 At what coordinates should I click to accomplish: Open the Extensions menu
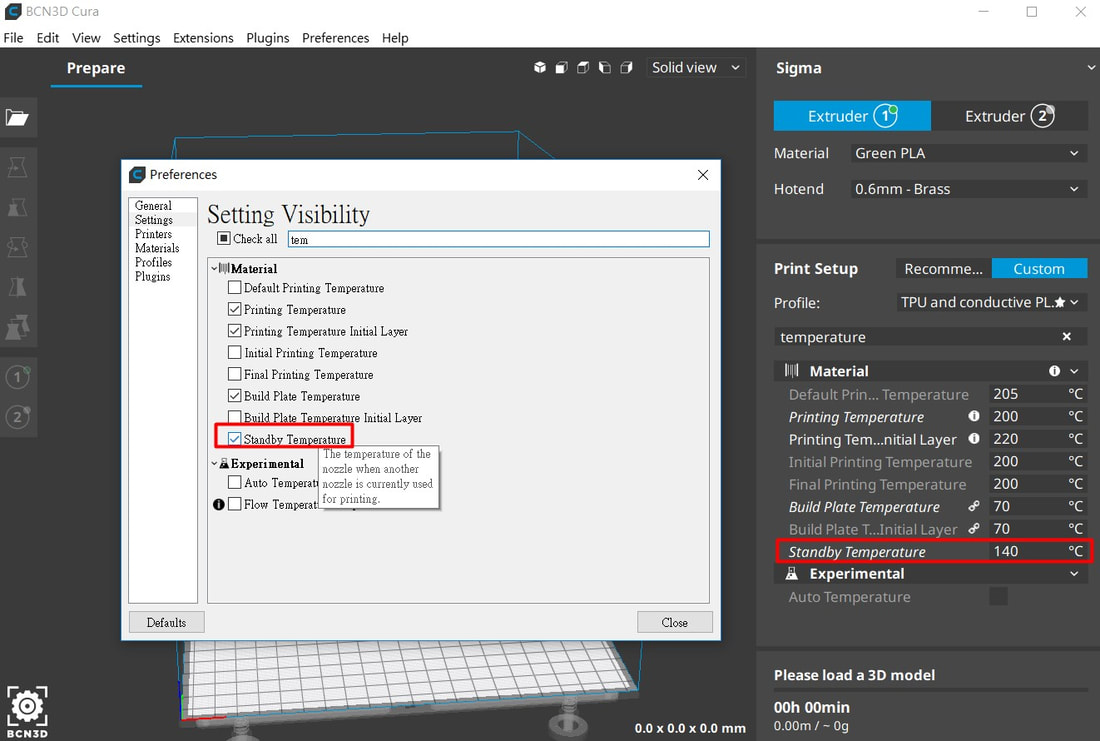tap(203, 38)
